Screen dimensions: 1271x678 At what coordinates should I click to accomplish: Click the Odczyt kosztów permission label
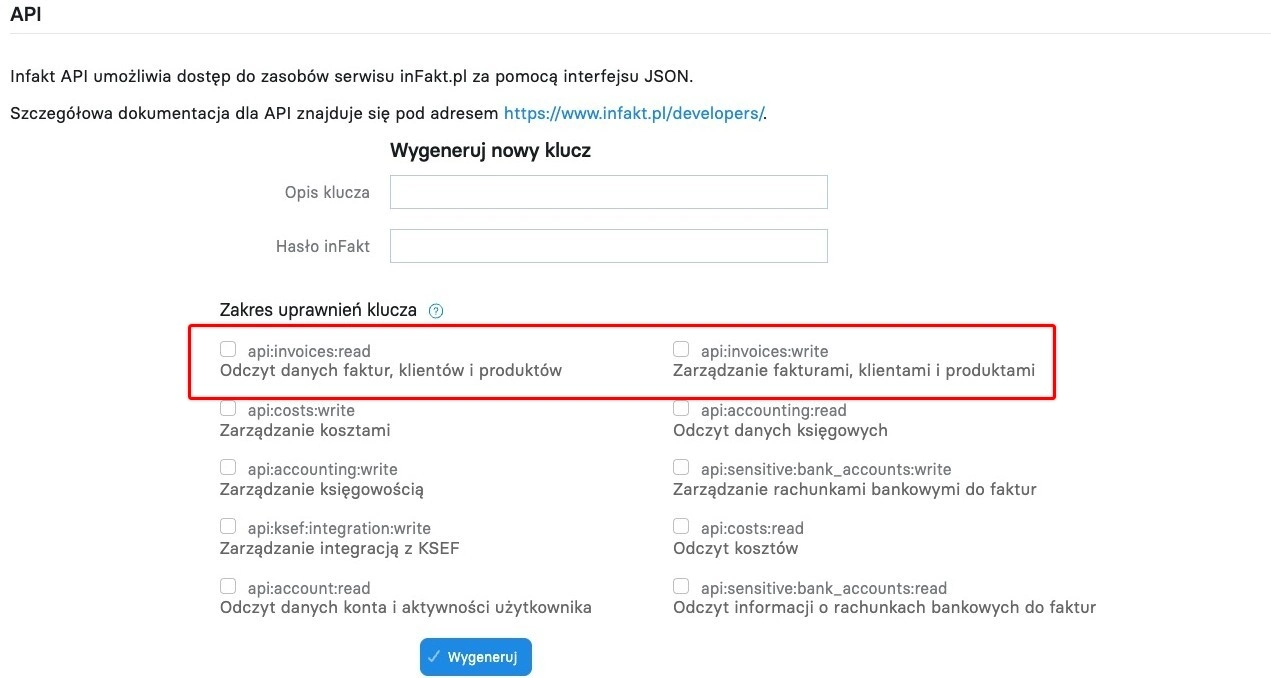click(x=735, y=548)
